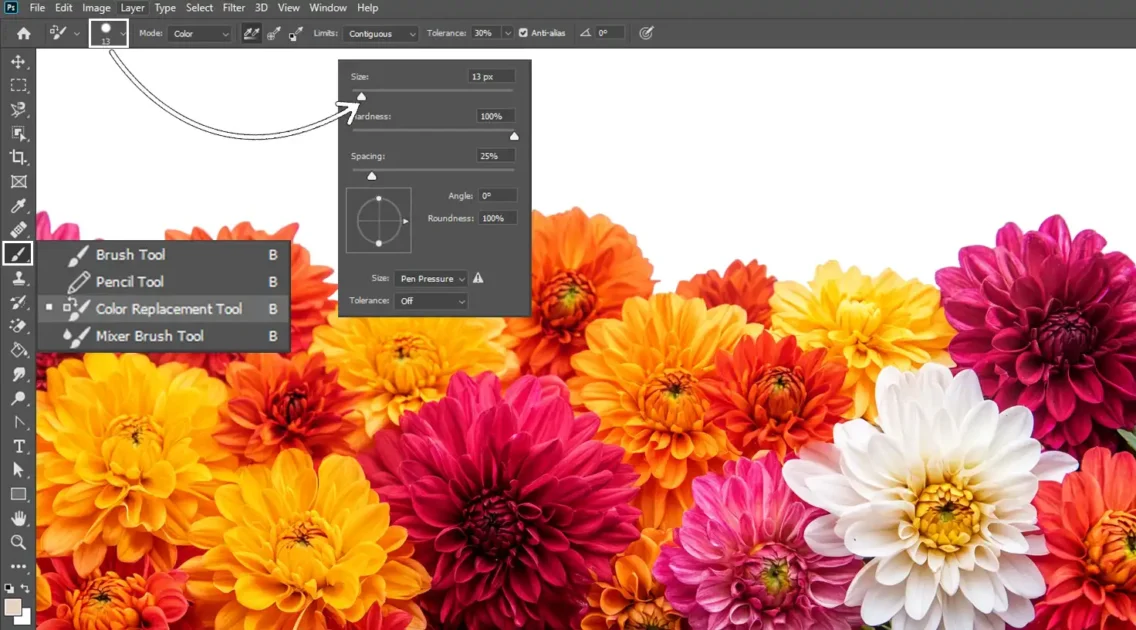Select the Move tool
Screen dimensions: 1136x630
tap(18, 62)
